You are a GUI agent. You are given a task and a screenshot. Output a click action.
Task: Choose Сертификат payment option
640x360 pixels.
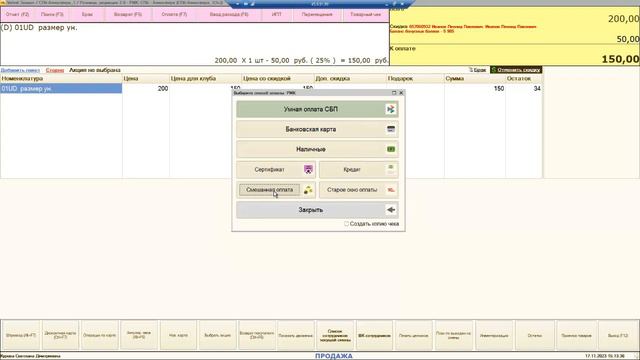point(276,169)
